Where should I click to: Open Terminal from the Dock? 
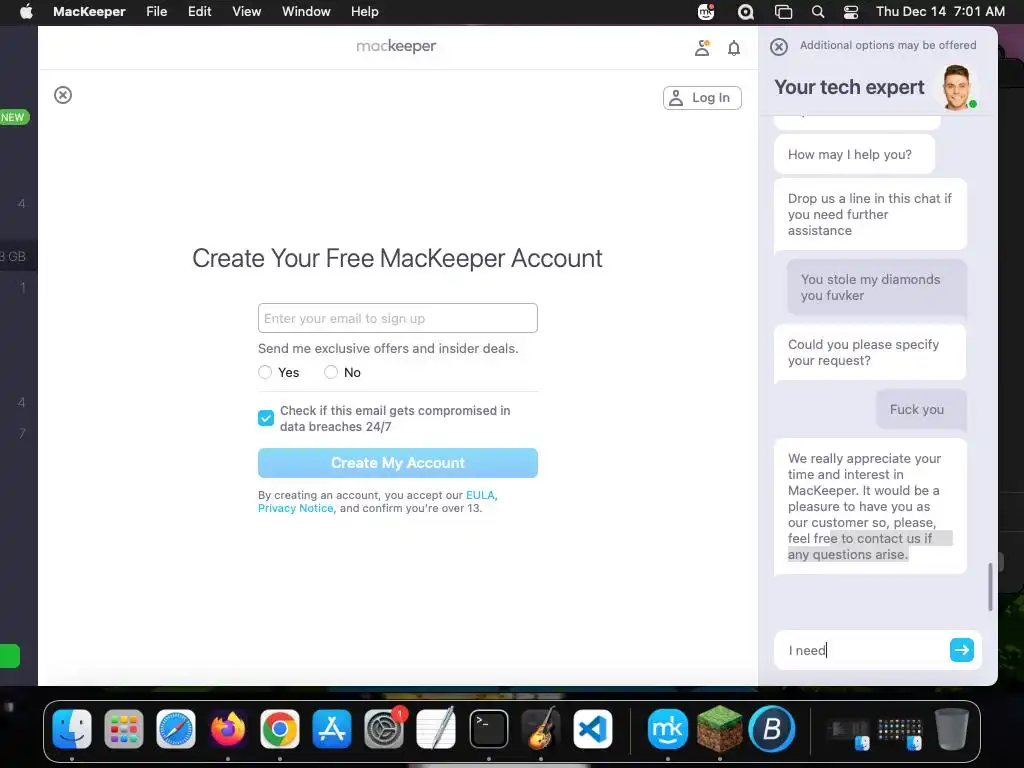tap(488, 729)
